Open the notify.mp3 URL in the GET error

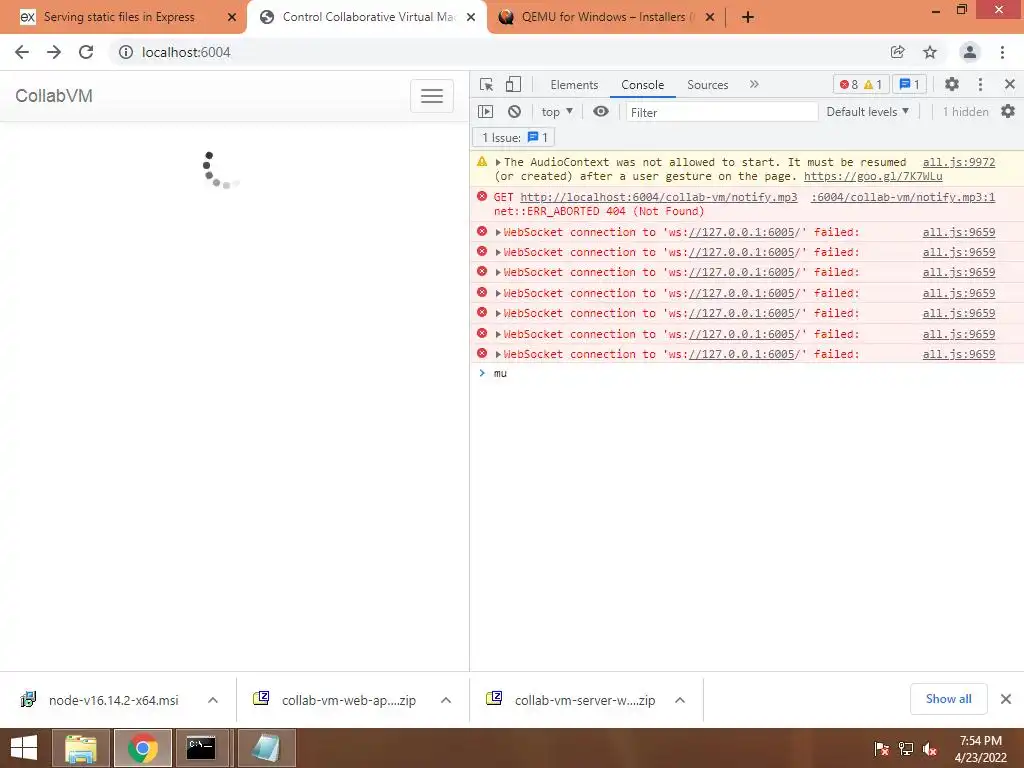[658, 197]
